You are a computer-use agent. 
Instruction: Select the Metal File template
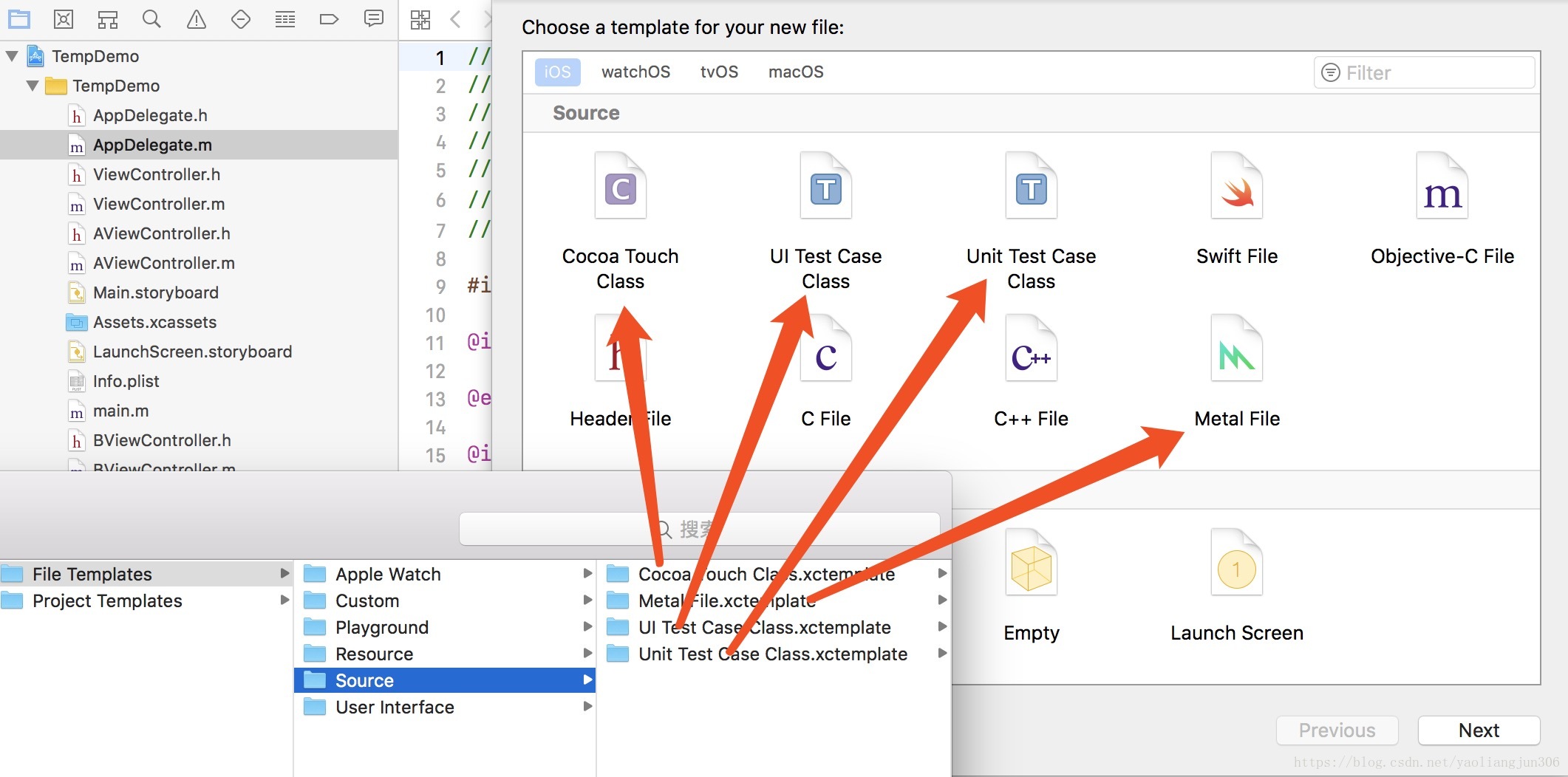click(x=1237, y=372)
